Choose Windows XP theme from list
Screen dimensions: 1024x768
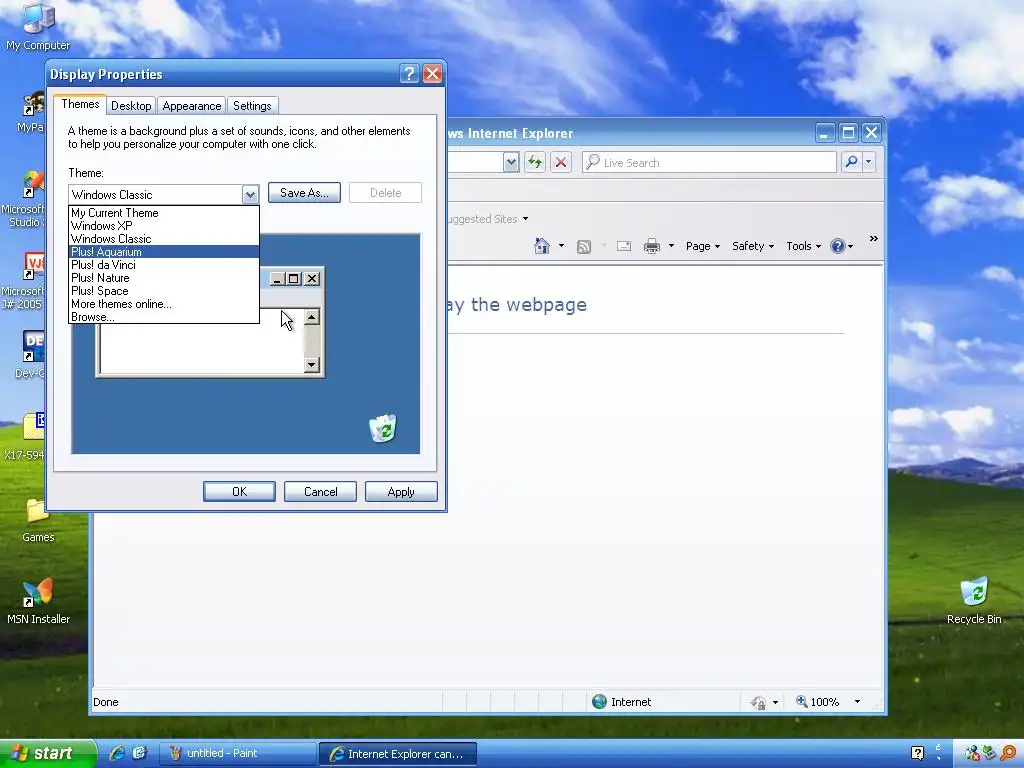click(x=164, y=226)
